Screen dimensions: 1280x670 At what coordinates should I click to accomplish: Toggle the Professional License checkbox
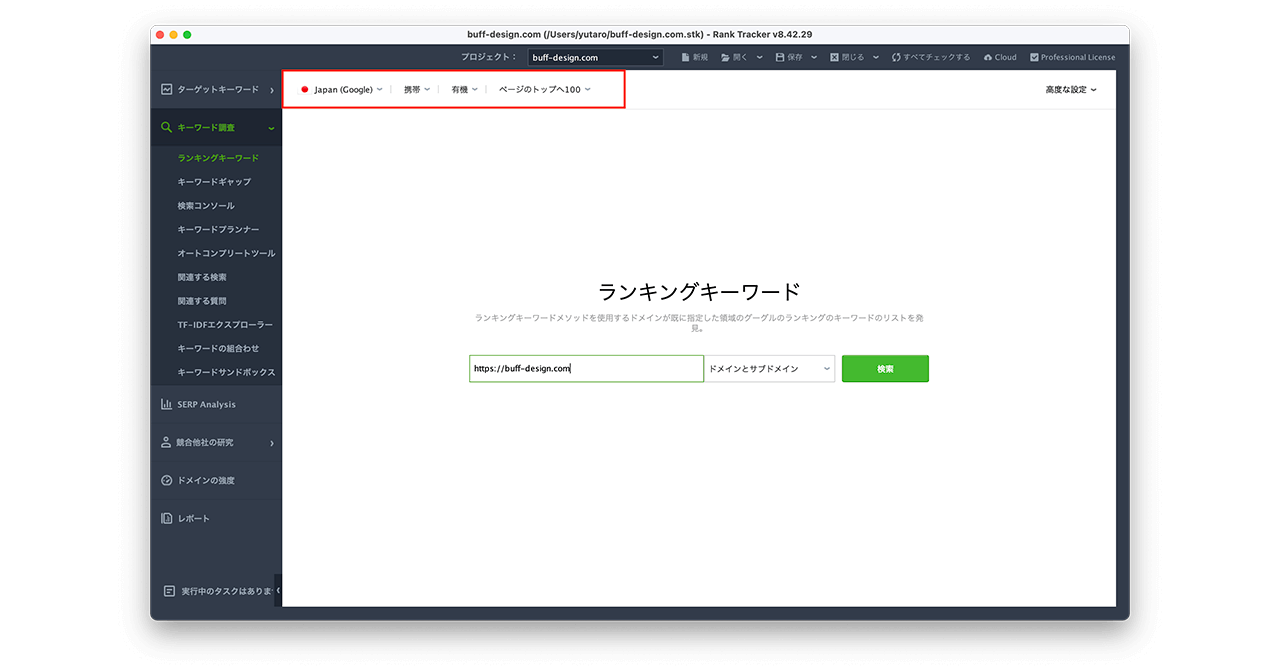point(1034,58)
